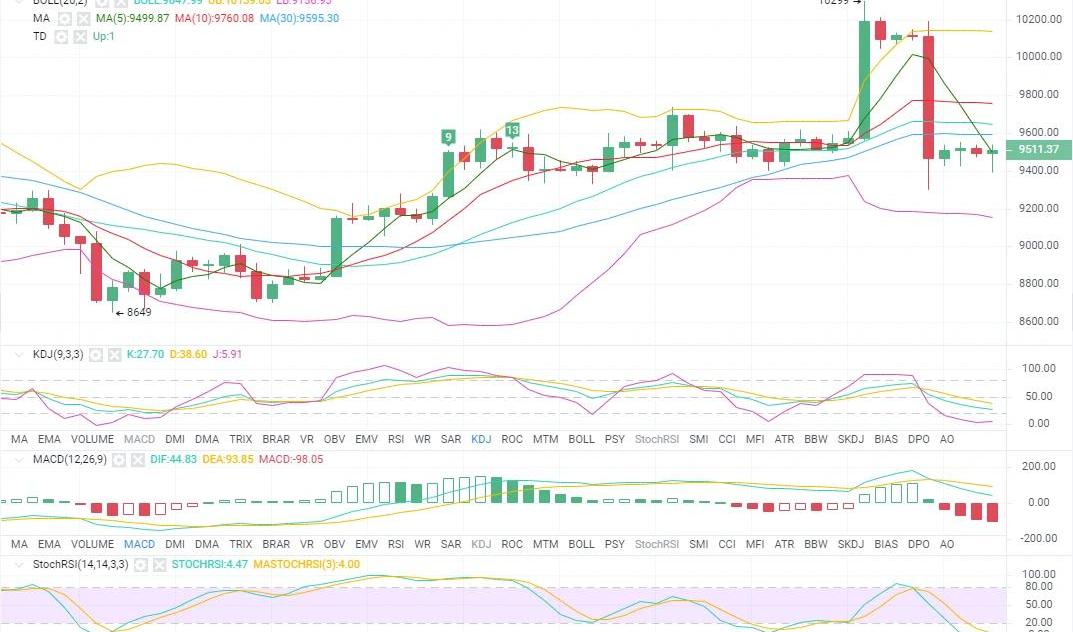The image size is (1073, 632).
Task: Choose BOLL in the KDJ panel tabs
Action: pyautogui.click(x=581, y=439)
